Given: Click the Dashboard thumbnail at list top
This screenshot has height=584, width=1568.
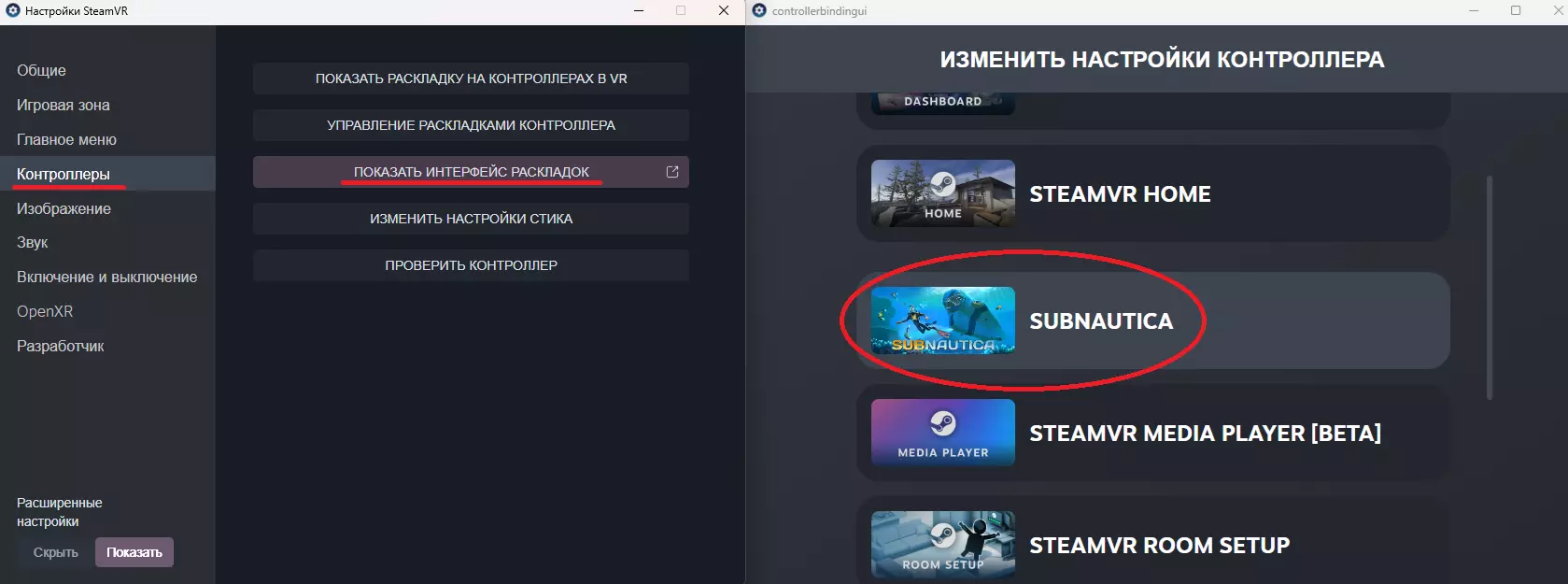Looking at the screenshot, I should click(943, 103).
